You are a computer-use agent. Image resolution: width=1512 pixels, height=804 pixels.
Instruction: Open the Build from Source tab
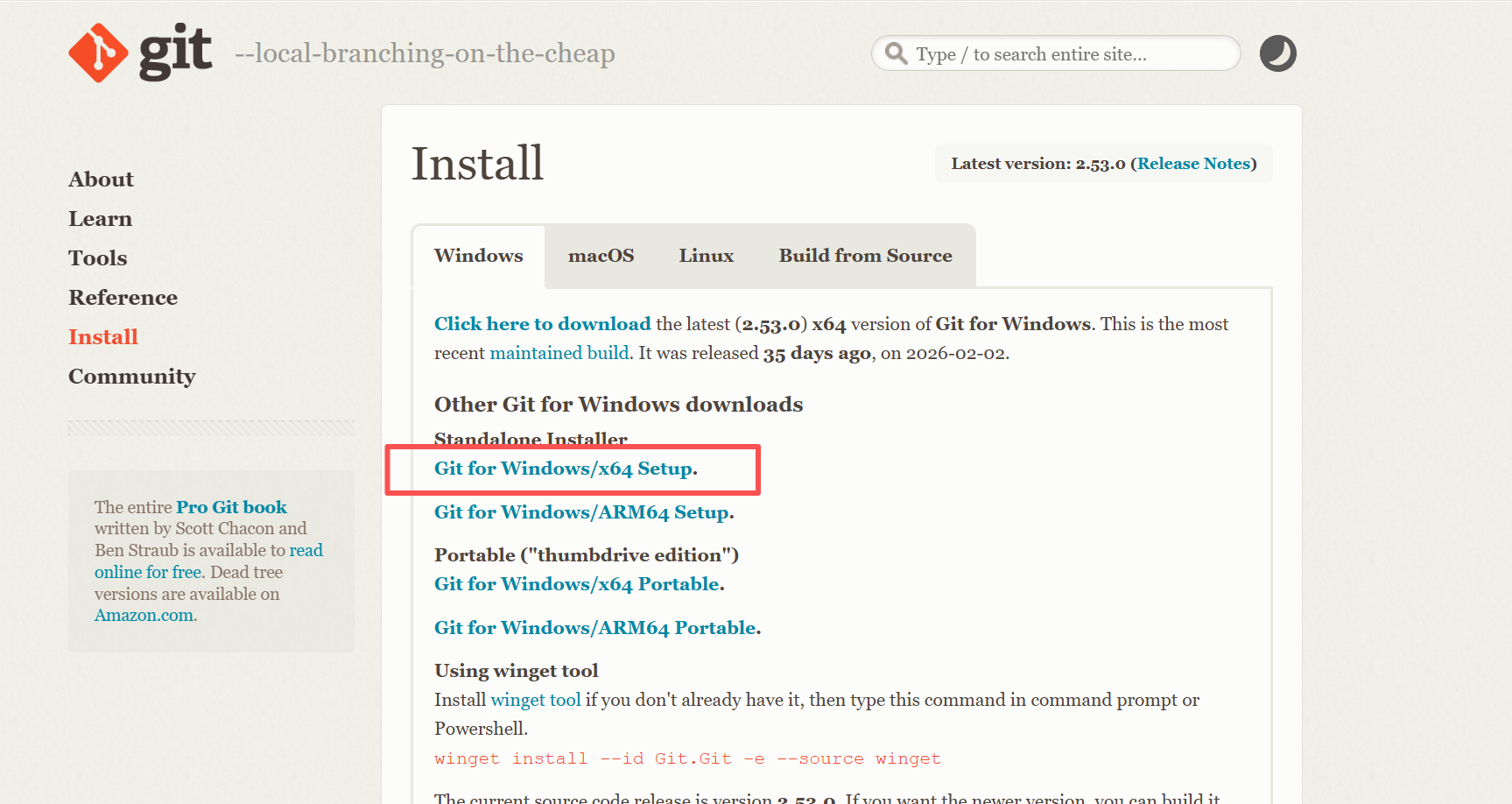tap(866, 256)
